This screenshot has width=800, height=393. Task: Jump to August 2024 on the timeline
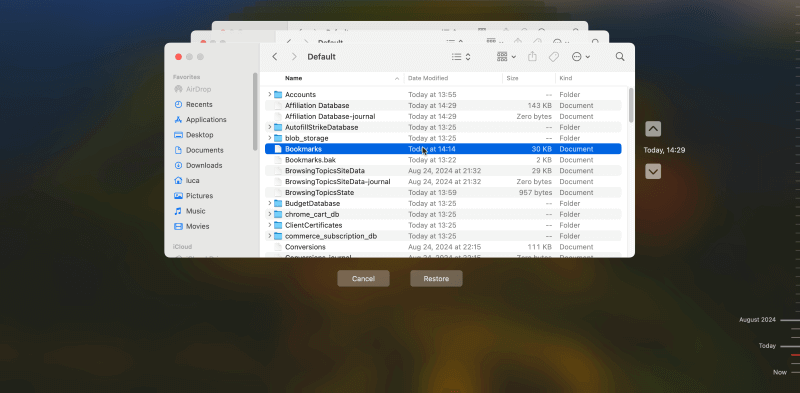click(757, 320)
